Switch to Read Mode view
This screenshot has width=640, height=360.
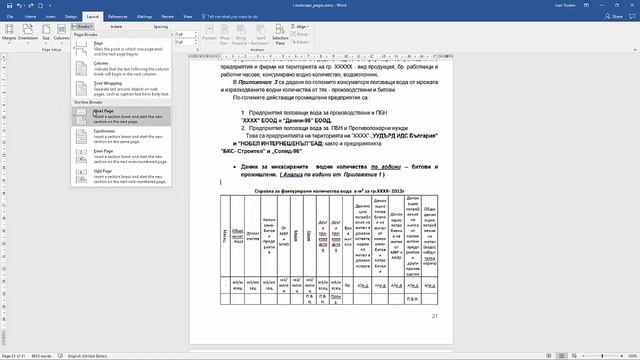pyautogui.click(x=549, y=356)
